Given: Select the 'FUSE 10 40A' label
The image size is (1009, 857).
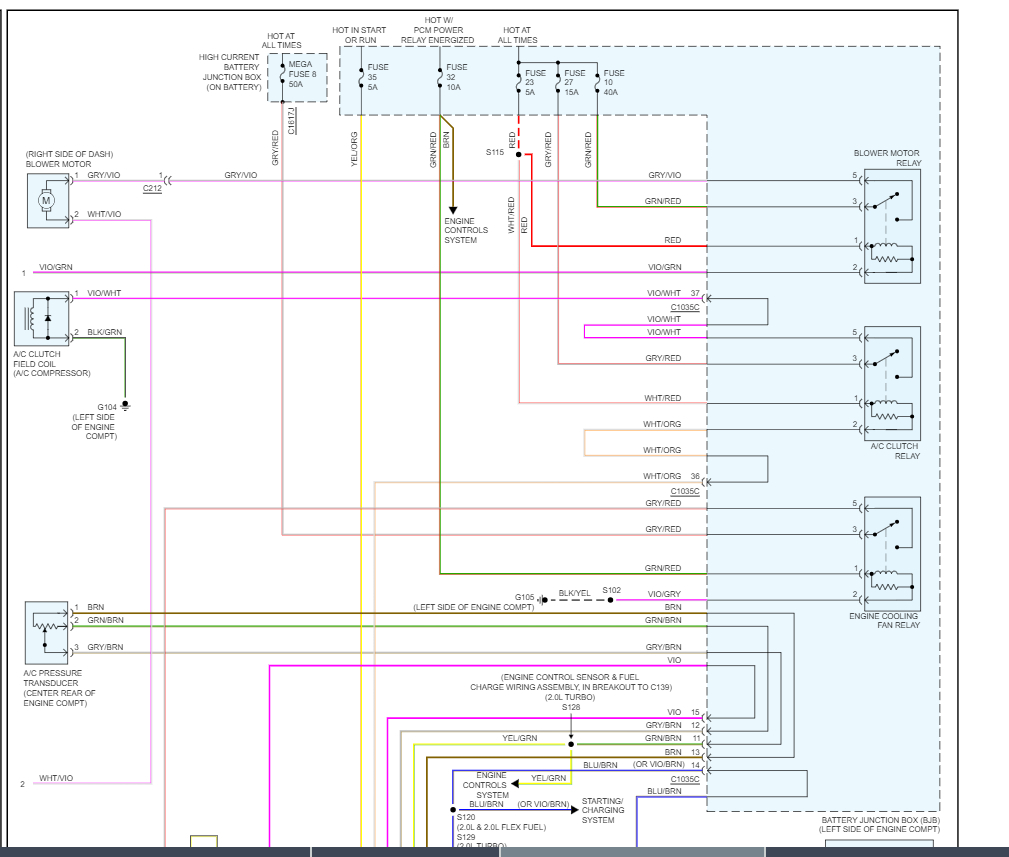Looking at the screenshot, I should tap(614, 82).
